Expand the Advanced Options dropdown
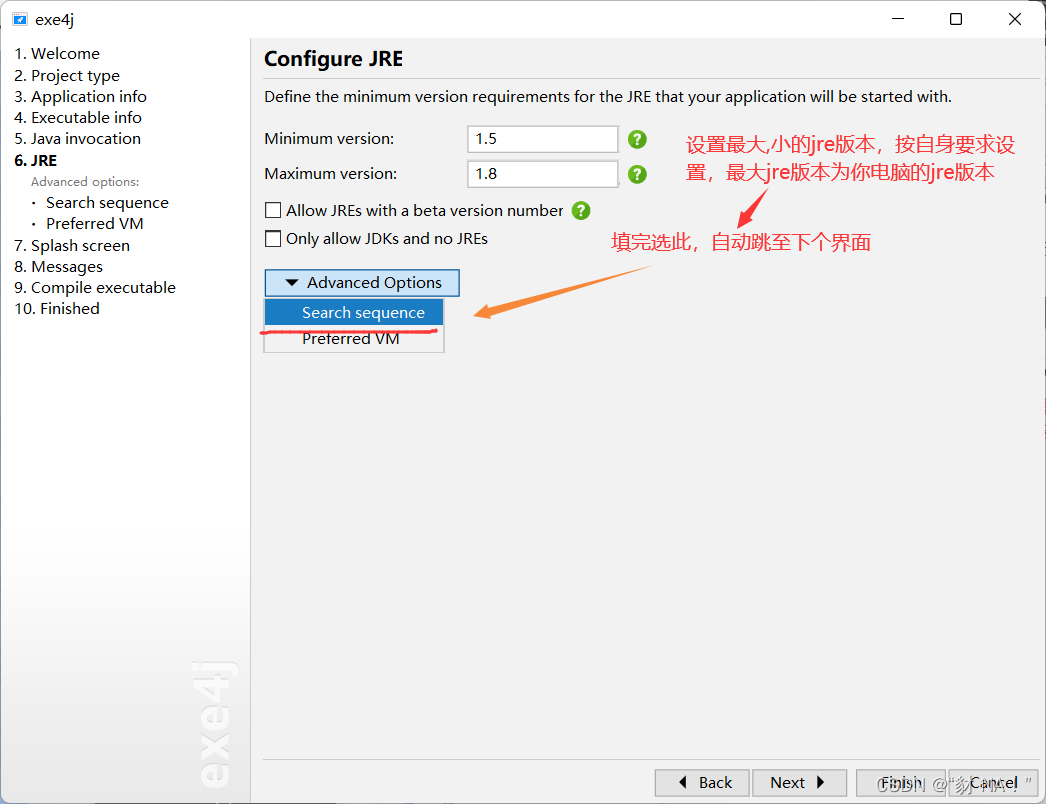Screen dimensions: 1046x804 point(361,282)
